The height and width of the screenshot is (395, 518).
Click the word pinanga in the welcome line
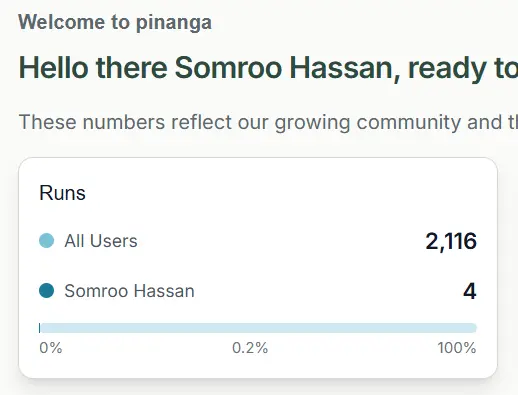[x=174, y=23]
